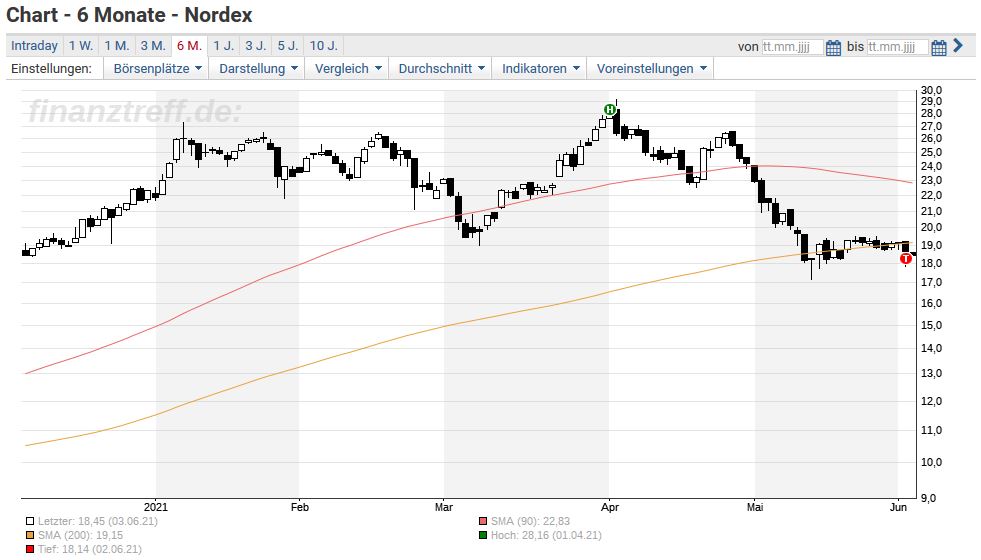The height and width of the screenshot is (560, 981).
Task: Click the 30,0 y-axis price label
Action: point(931,90)
